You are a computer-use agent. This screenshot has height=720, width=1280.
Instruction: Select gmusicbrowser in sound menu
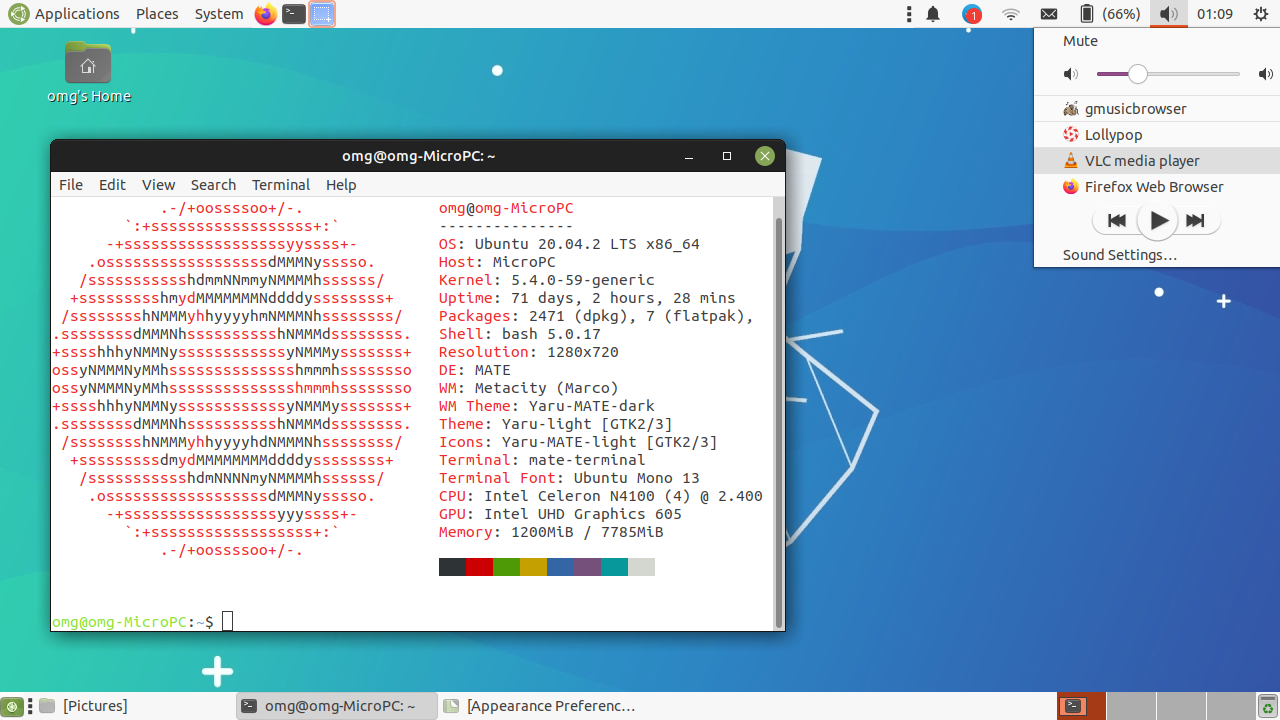[x=1157, y=109]
